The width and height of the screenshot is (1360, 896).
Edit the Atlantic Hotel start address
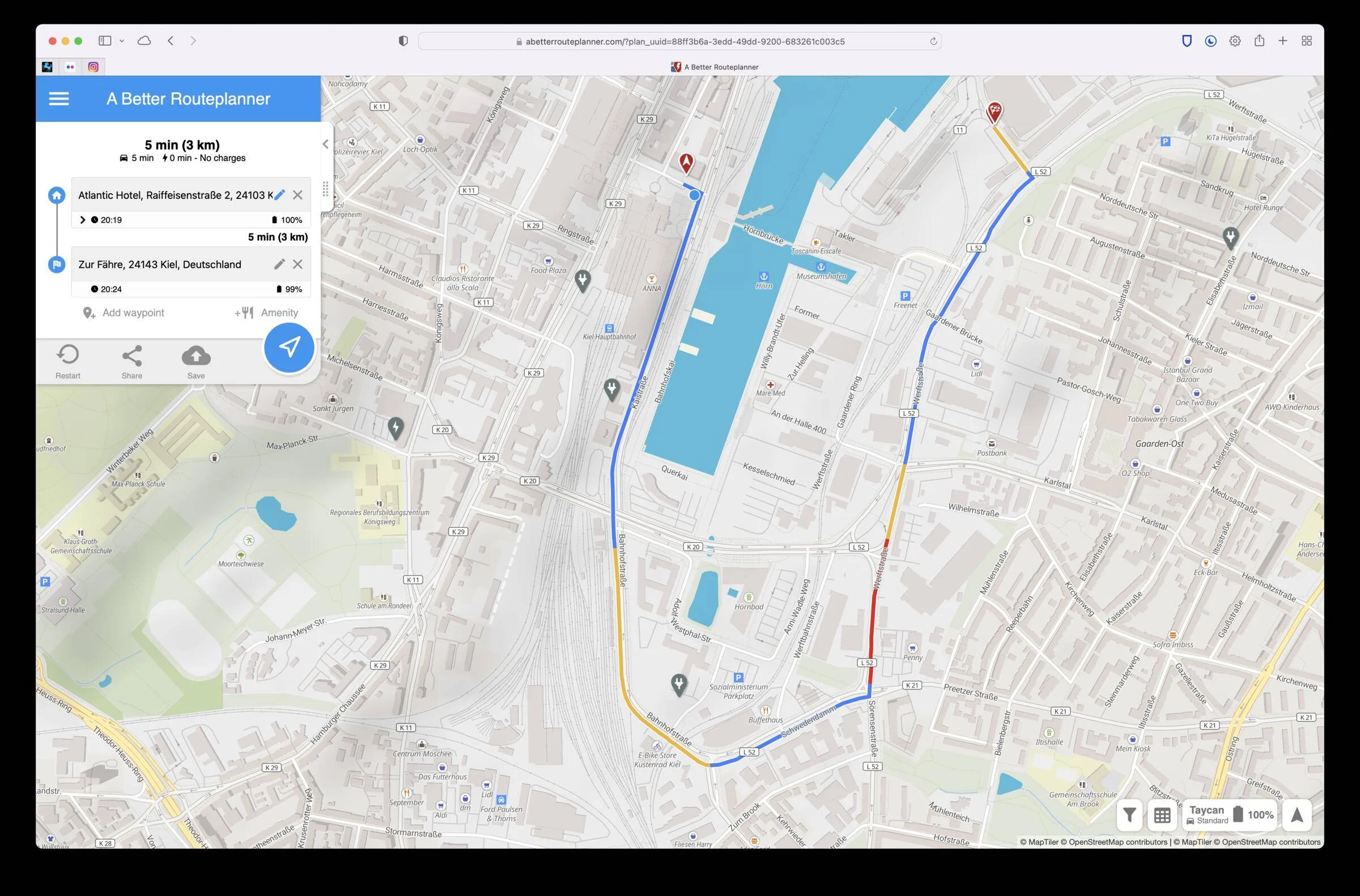coord(279,195)
